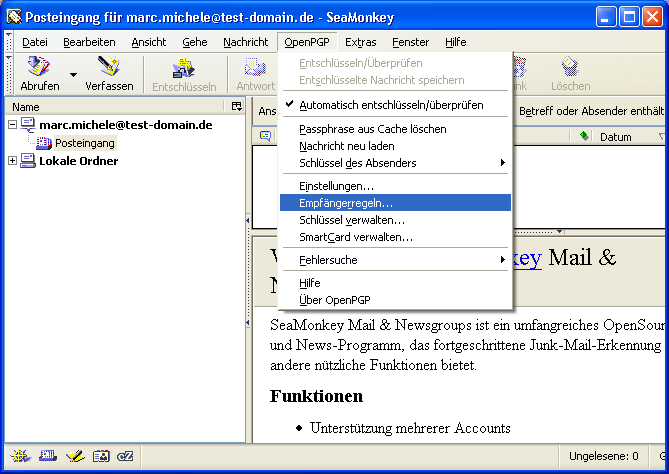Choose Schlüssel verwalten... entry
The height and width of the screenshot is (474, 669).
click(x=396, y=220)
